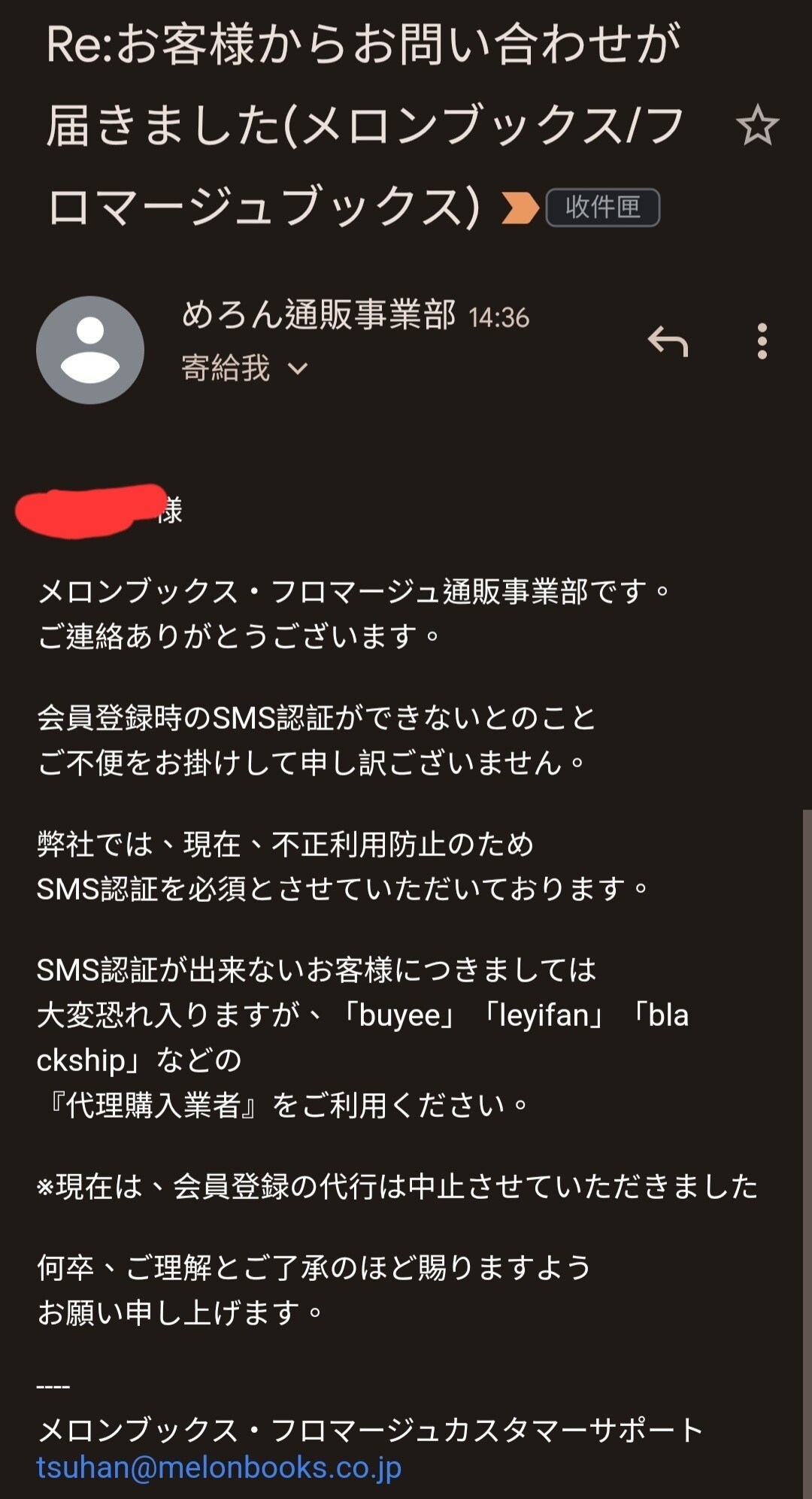
Task: Tap the 寄給我 recipient text
Action: coord(226,369)
